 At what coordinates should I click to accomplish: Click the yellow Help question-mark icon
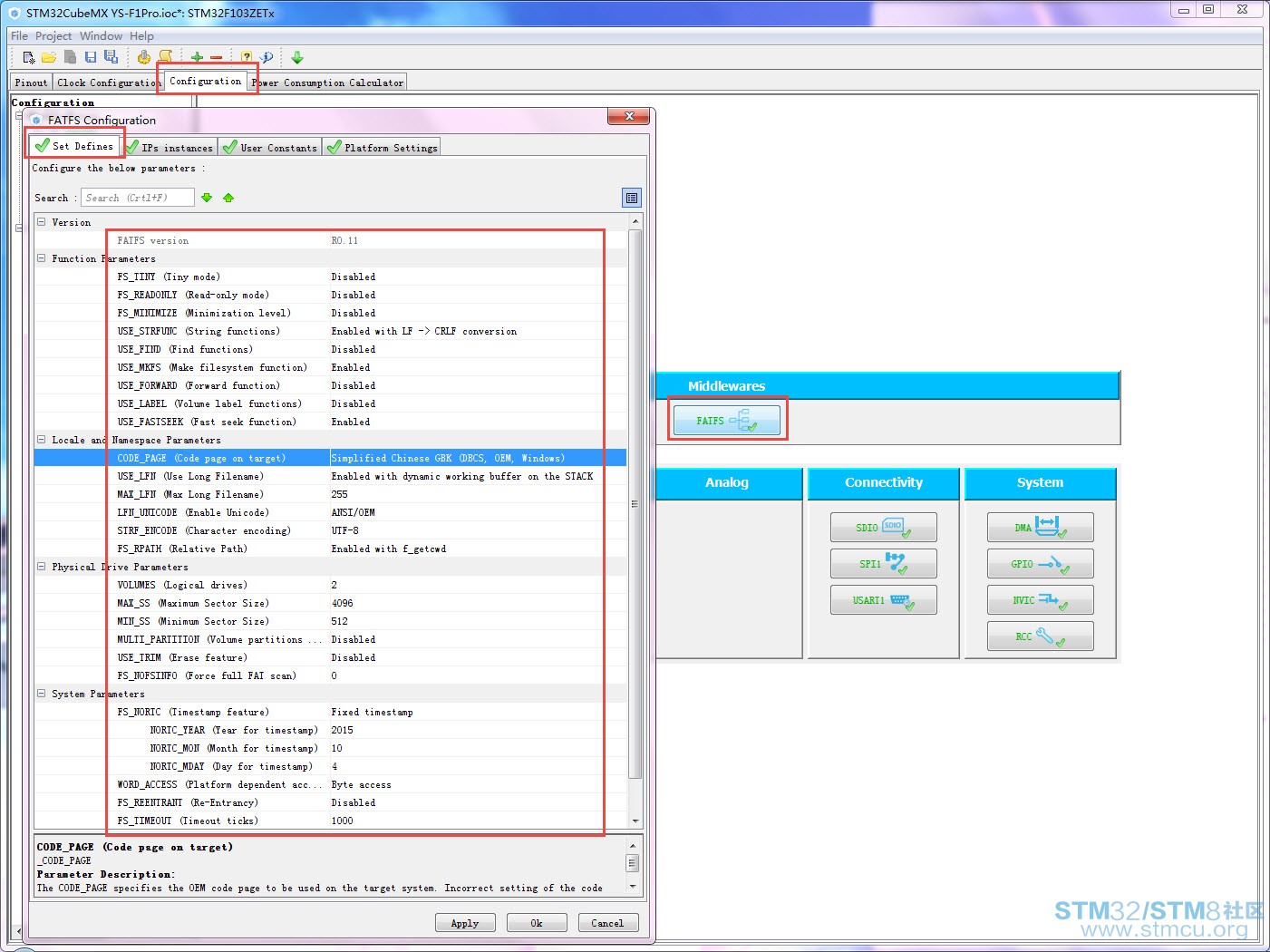(x=247, y=57)
